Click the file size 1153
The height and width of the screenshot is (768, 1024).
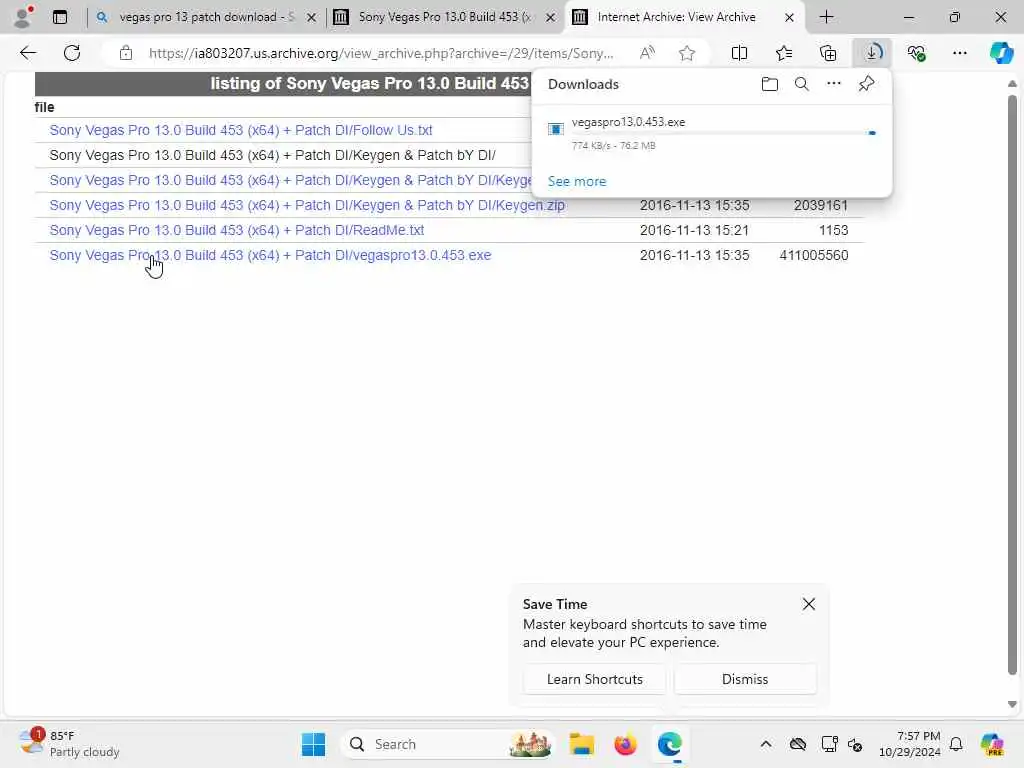tap(833, 230)
